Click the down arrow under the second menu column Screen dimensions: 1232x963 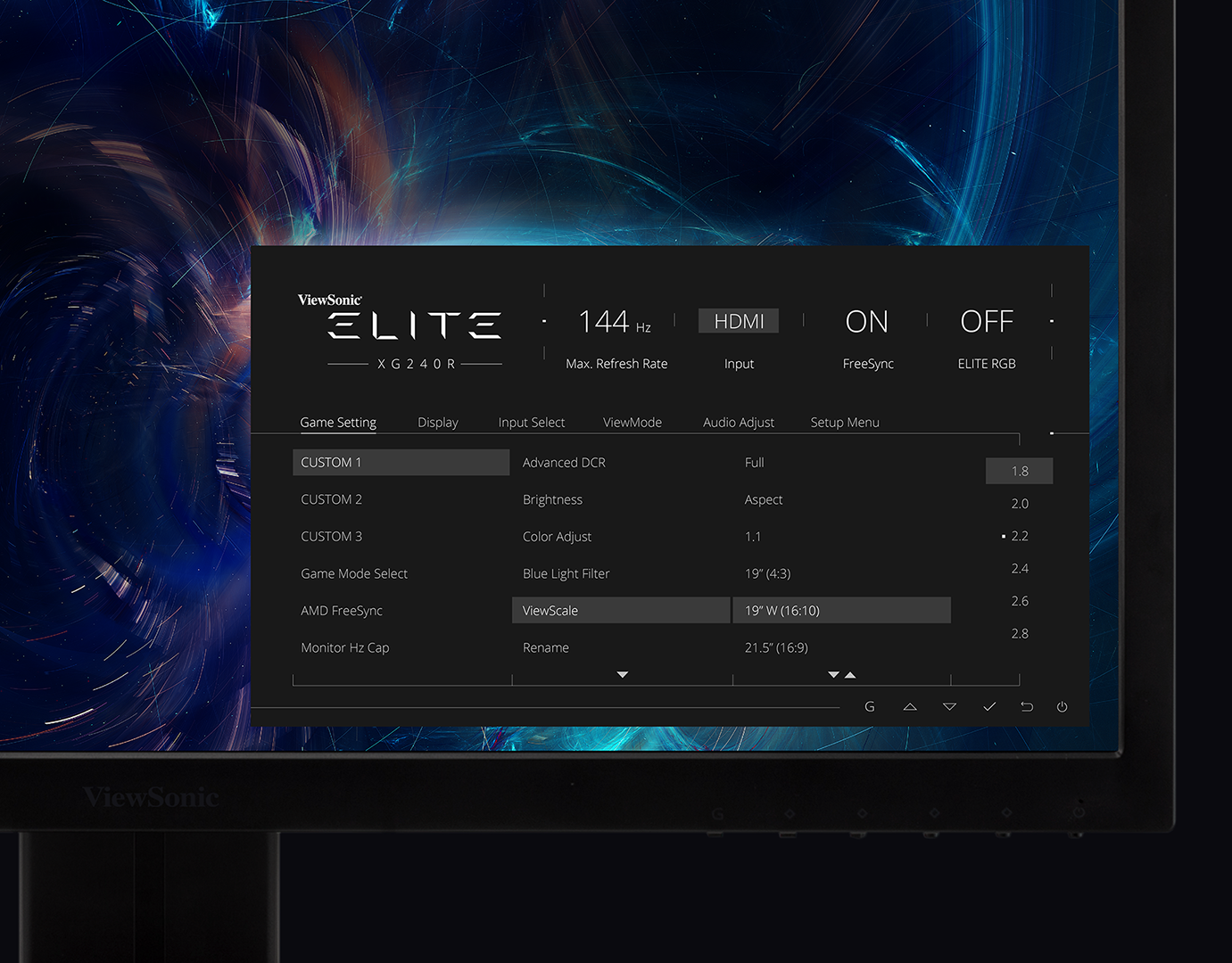(x=623, y=675)
